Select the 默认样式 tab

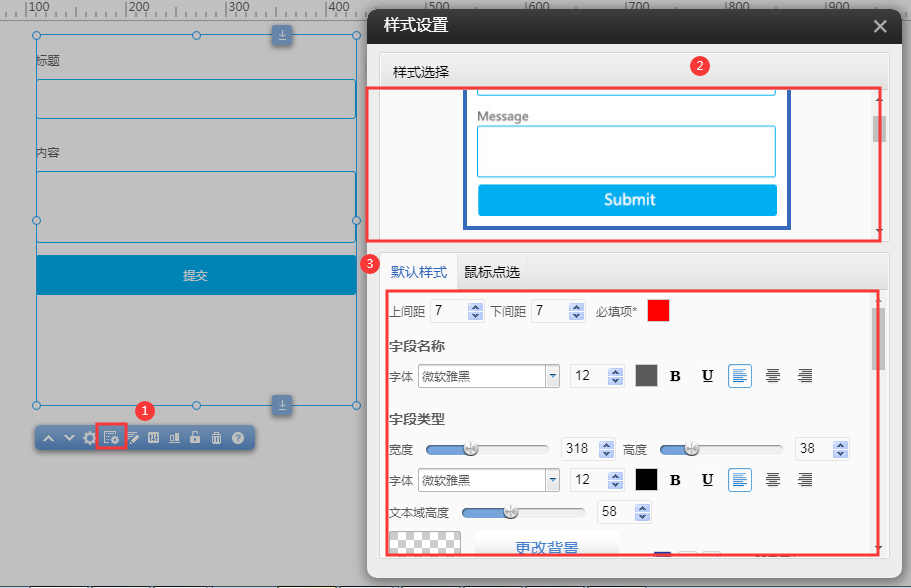(x=418, y=272)
